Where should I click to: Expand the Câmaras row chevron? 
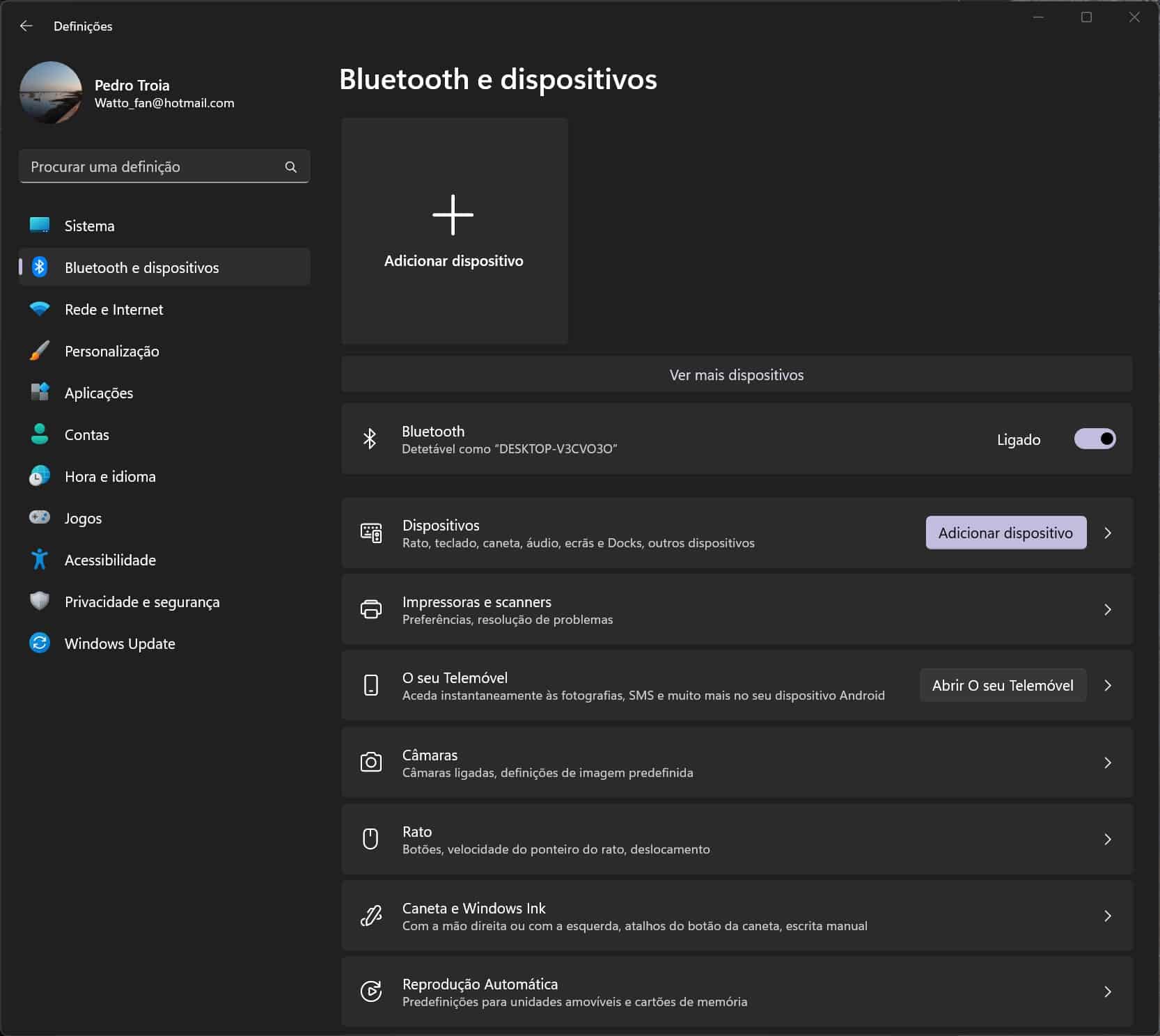click(1108, 762)
